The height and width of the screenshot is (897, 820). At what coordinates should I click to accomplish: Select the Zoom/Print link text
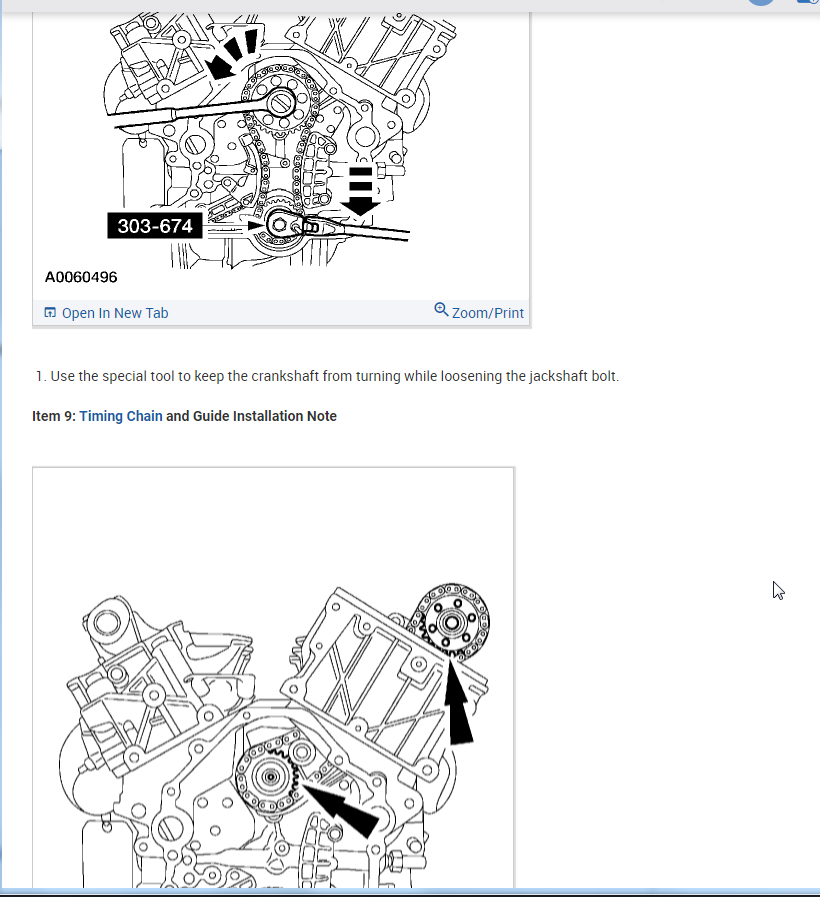[488, 313]
